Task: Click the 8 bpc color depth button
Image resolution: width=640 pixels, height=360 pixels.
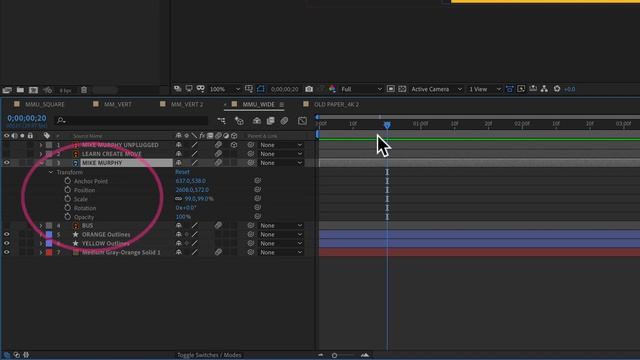Action: click(65, 90)
